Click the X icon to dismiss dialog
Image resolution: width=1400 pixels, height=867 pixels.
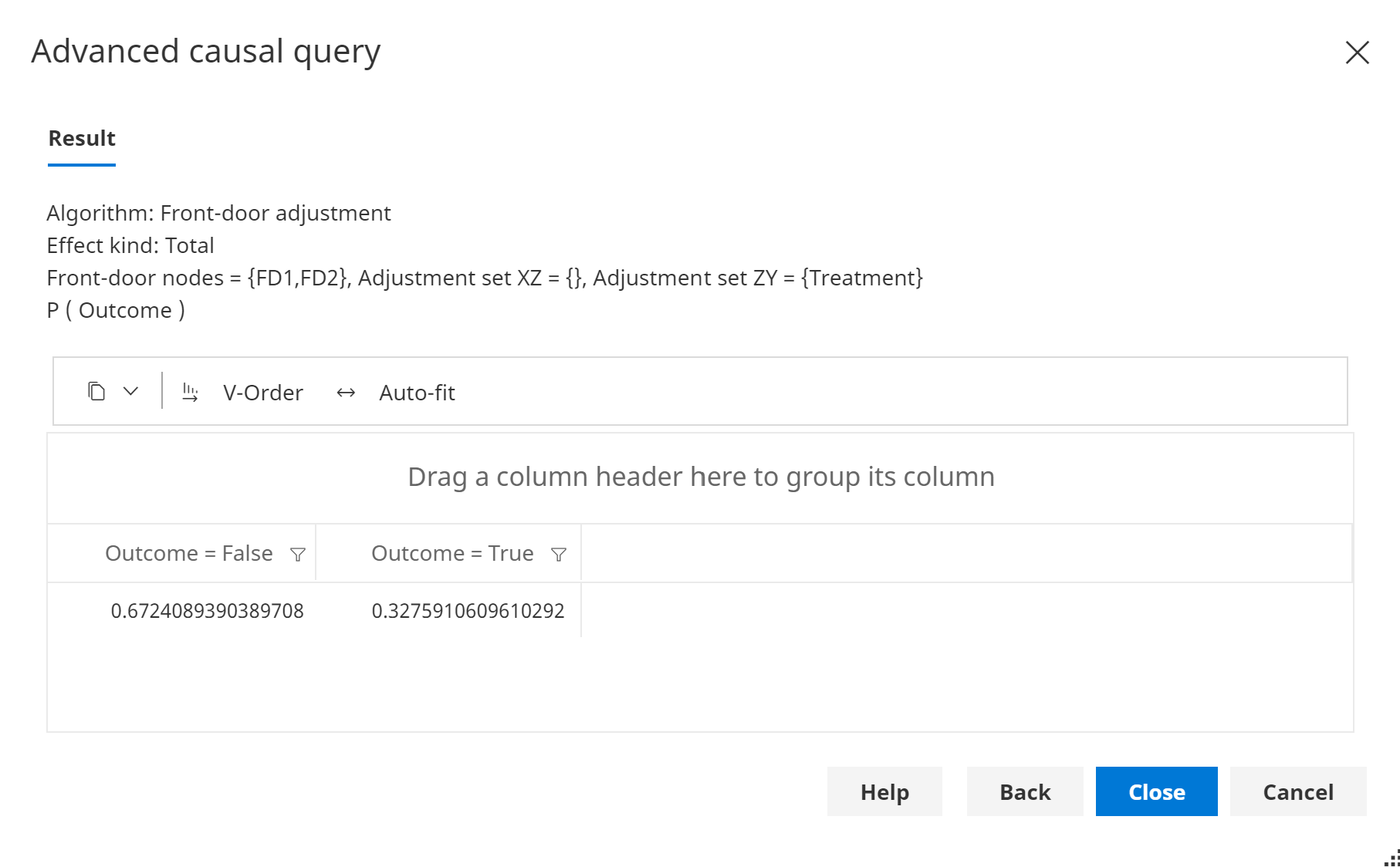click(1357, 52)
